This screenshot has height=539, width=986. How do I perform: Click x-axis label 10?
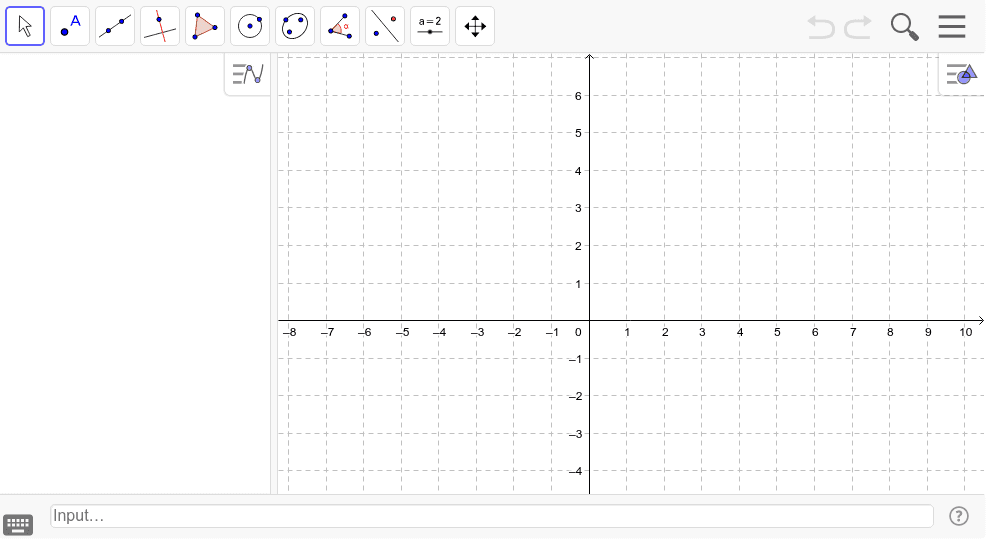(x=966, y=332)
